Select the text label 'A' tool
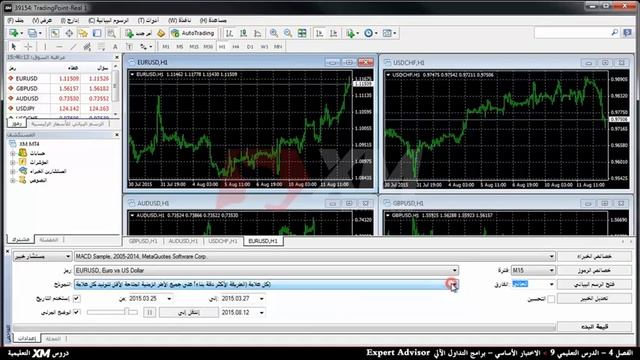The width and height of the screenshot is (640, 360). [115, 47]
